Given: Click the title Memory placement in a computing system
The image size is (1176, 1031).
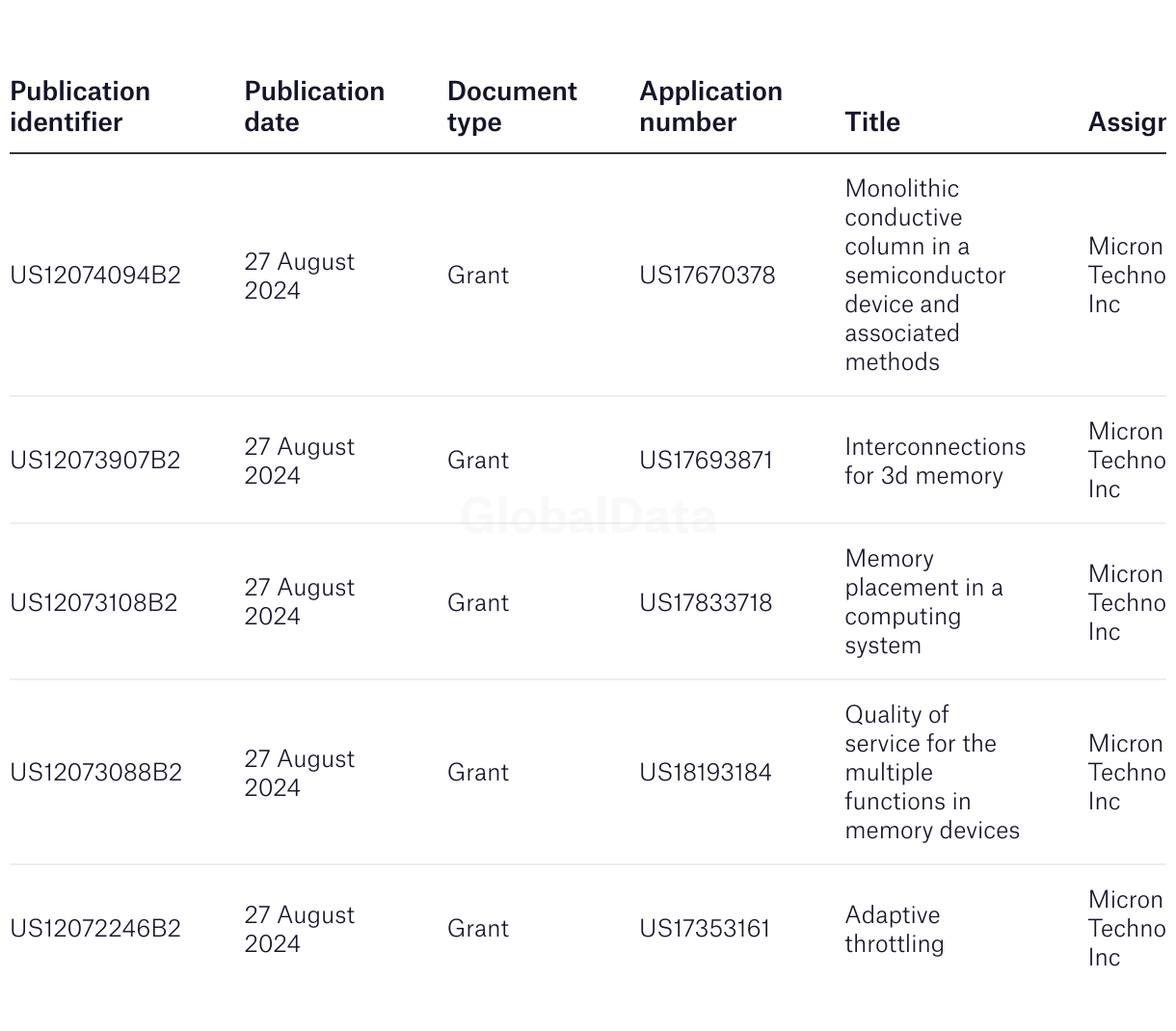Looking at the screenshot, I should click(x=922, y=602).
